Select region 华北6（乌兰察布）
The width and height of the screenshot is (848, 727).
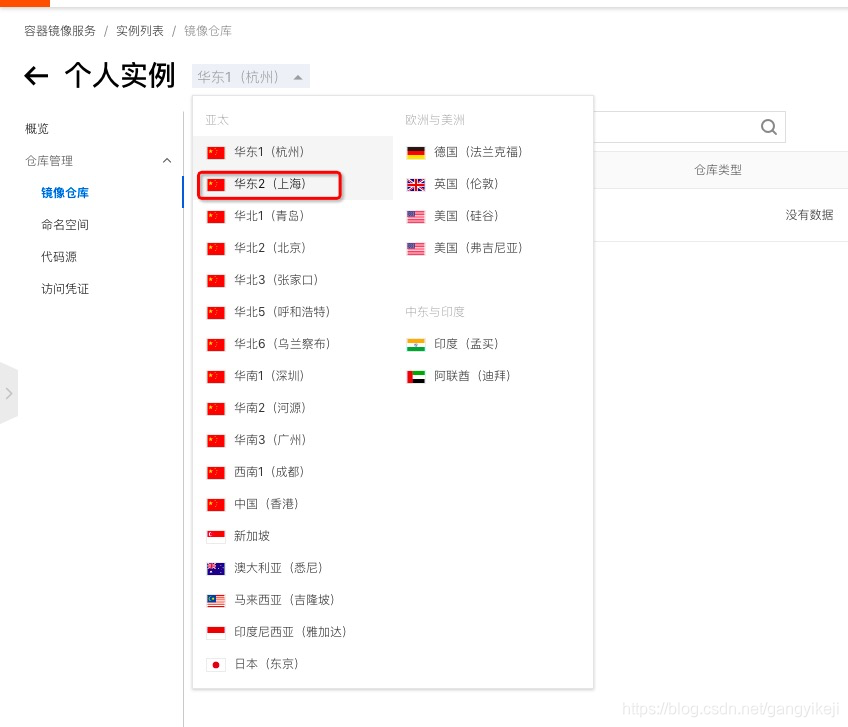(x=293, y=343)
